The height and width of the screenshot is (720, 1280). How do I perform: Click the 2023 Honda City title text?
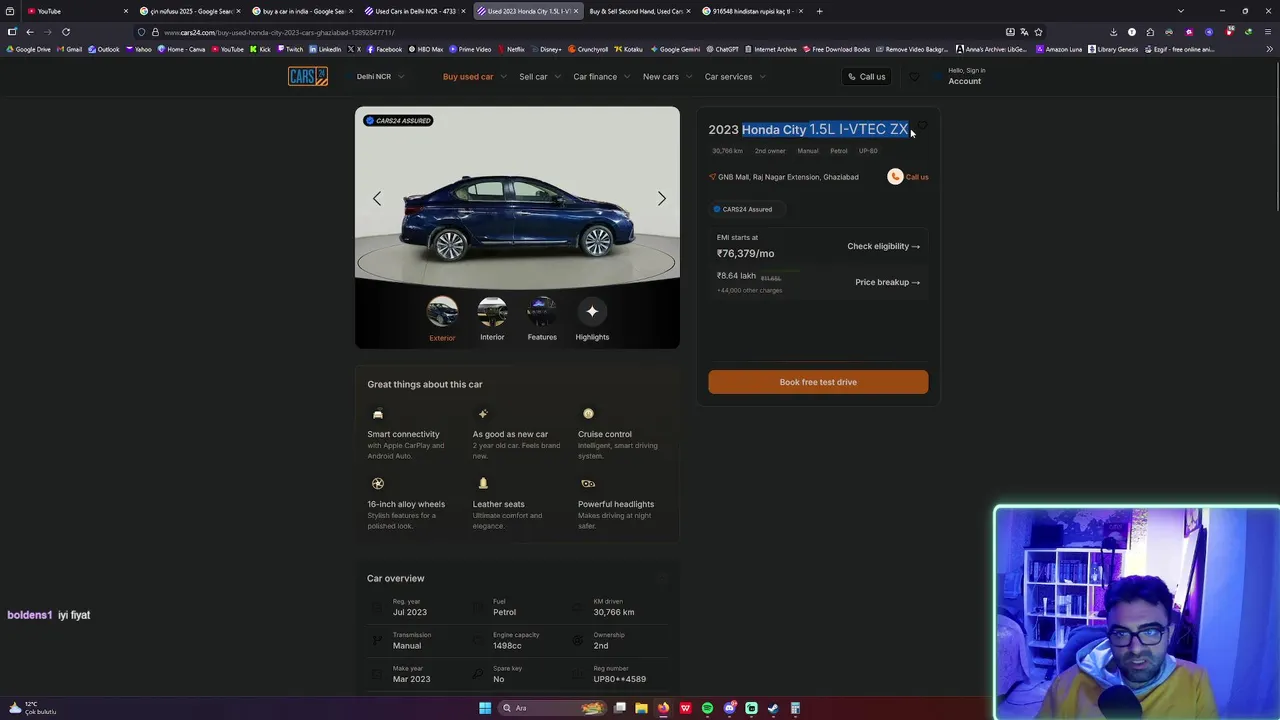pyautogui.click(x=808, y=129)
